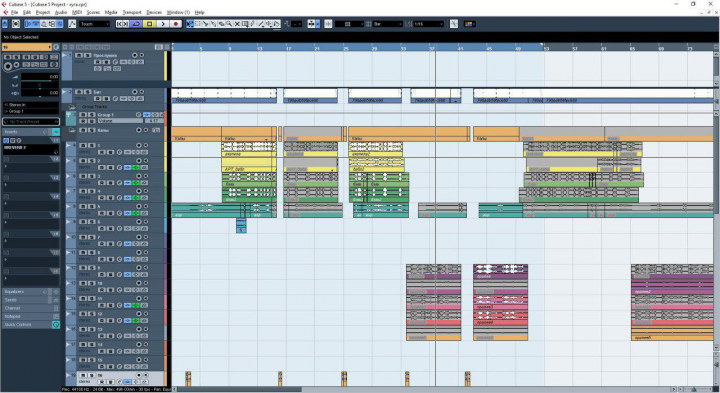Open the Touch automation mode dropdown

[x=94, y=24]
